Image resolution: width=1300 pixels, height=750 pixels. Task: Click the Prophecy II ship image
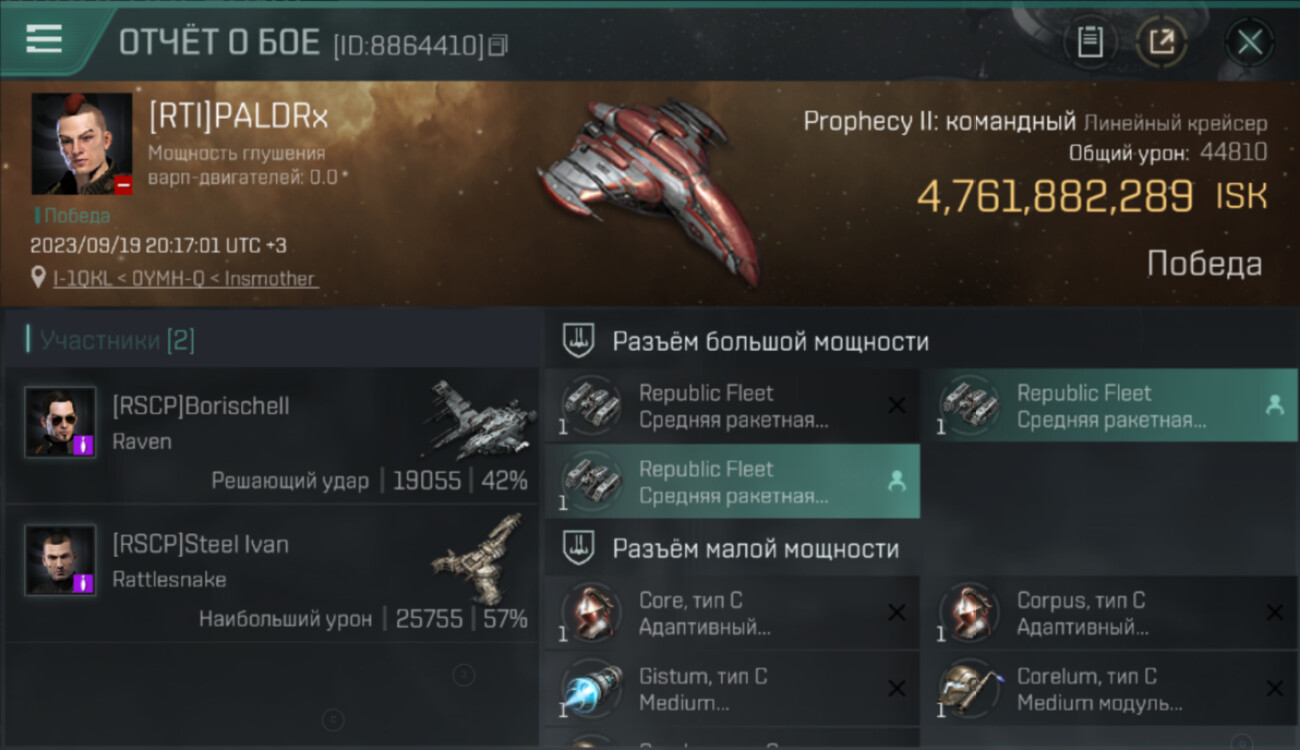(x=650, y=190)
